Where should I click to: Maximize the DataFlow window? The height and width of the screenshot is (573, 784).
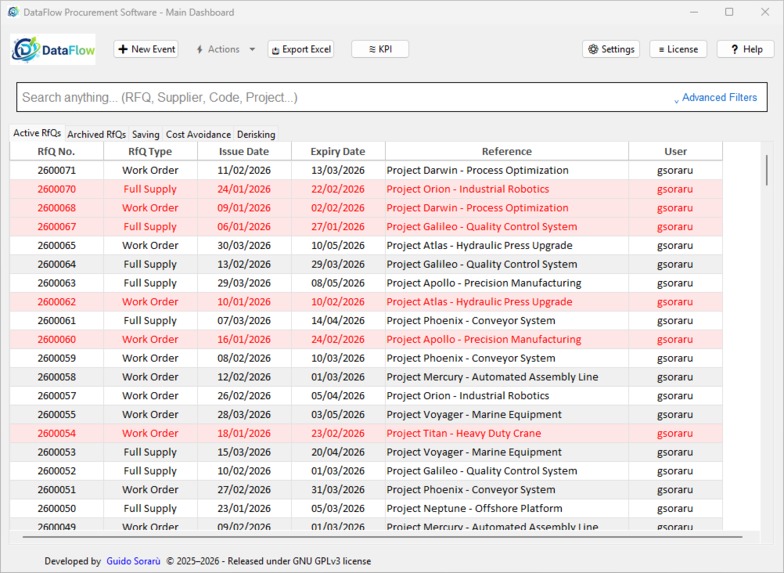click(x=729, y=12)
